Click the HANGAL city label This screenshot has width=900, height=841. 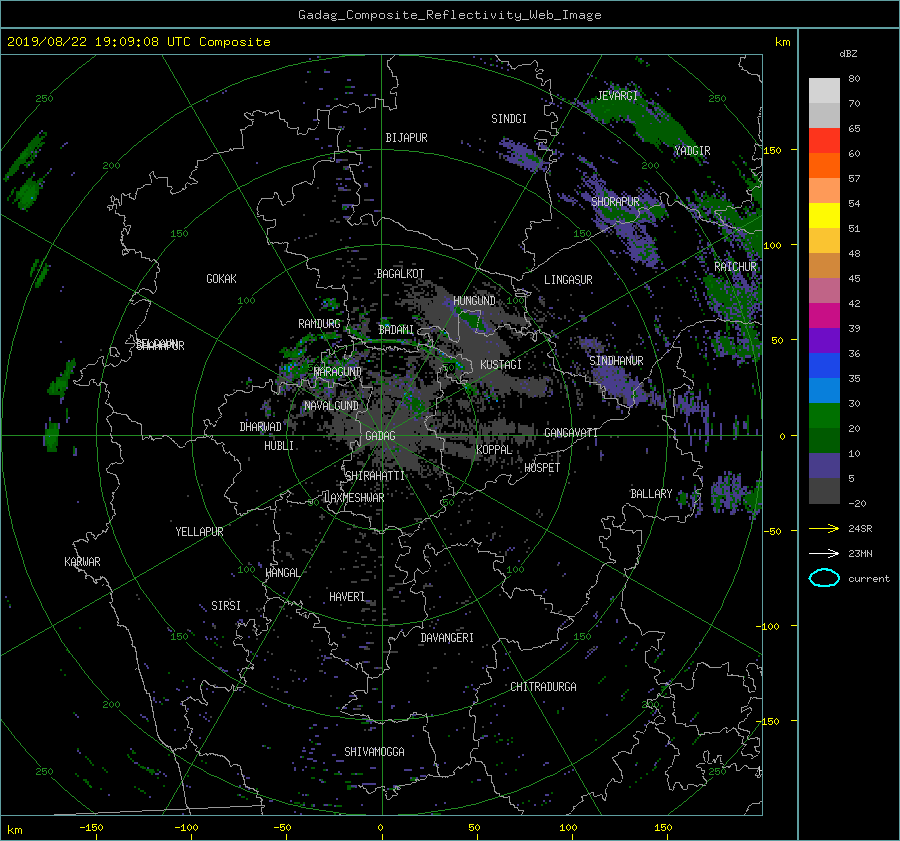[x=282, y=573]
